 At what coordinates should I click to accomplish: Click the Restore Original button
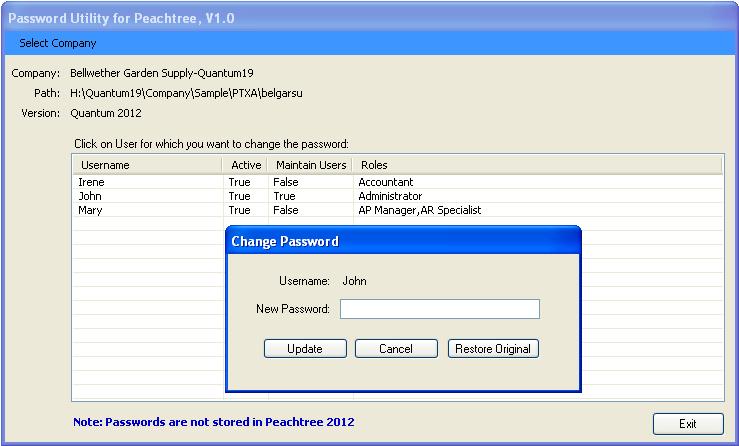493,348
